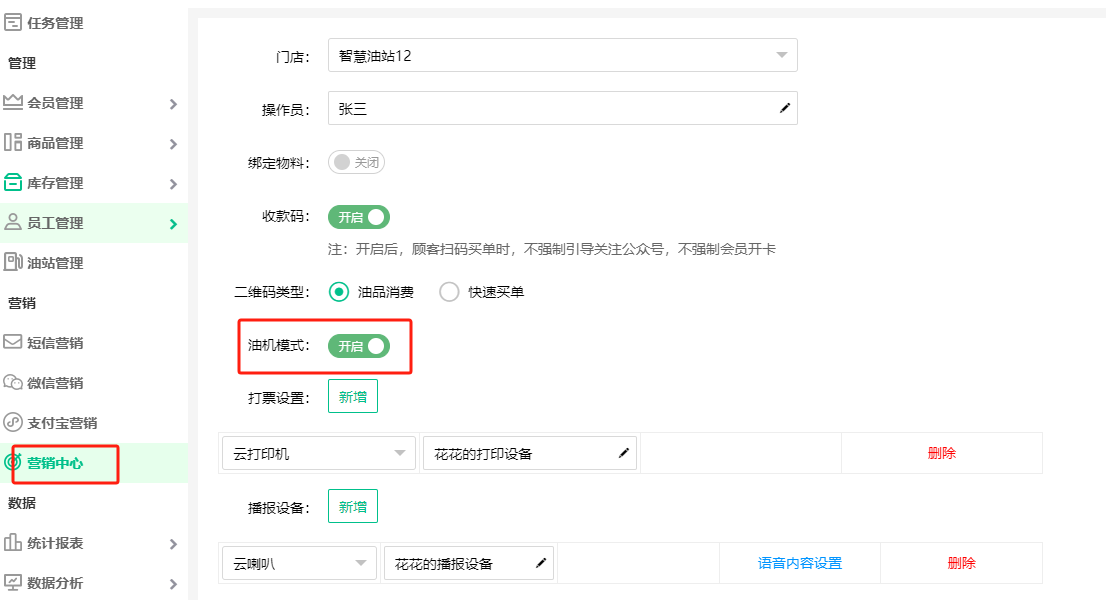The height and width of the screenshot is (600, 1106).
Task: Open the 云打印机 device type dropdown
Action: (x=318, y=453)
